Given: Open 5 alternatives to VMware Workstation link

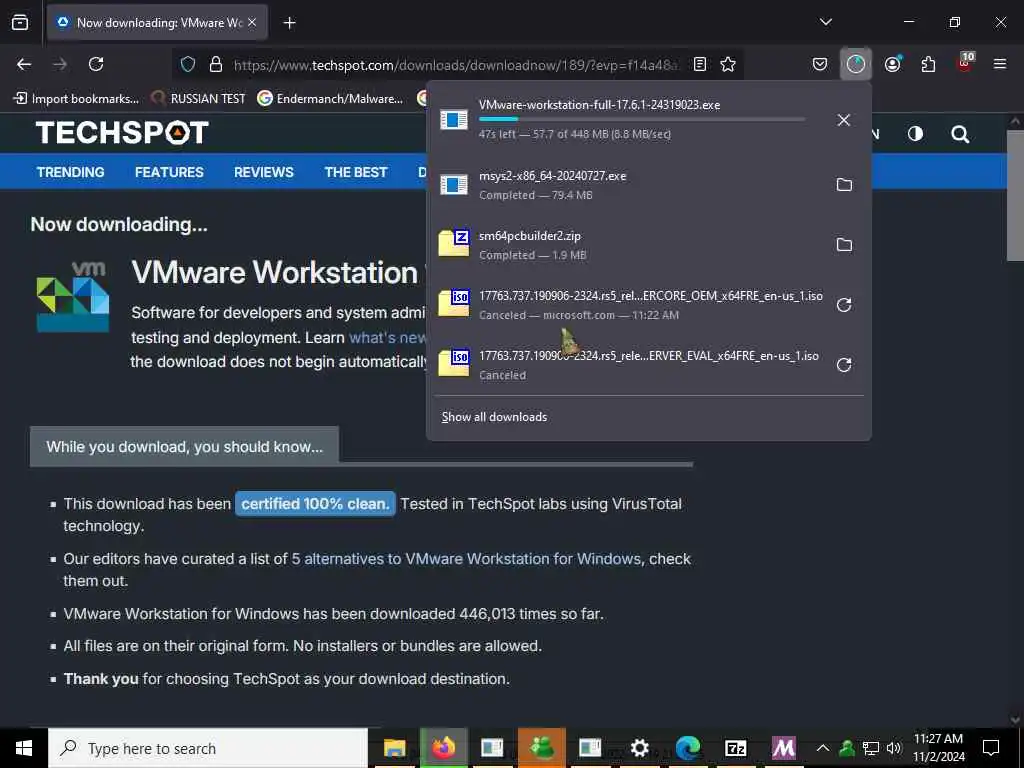Looking at the screenshot, I should coord(466,559).
